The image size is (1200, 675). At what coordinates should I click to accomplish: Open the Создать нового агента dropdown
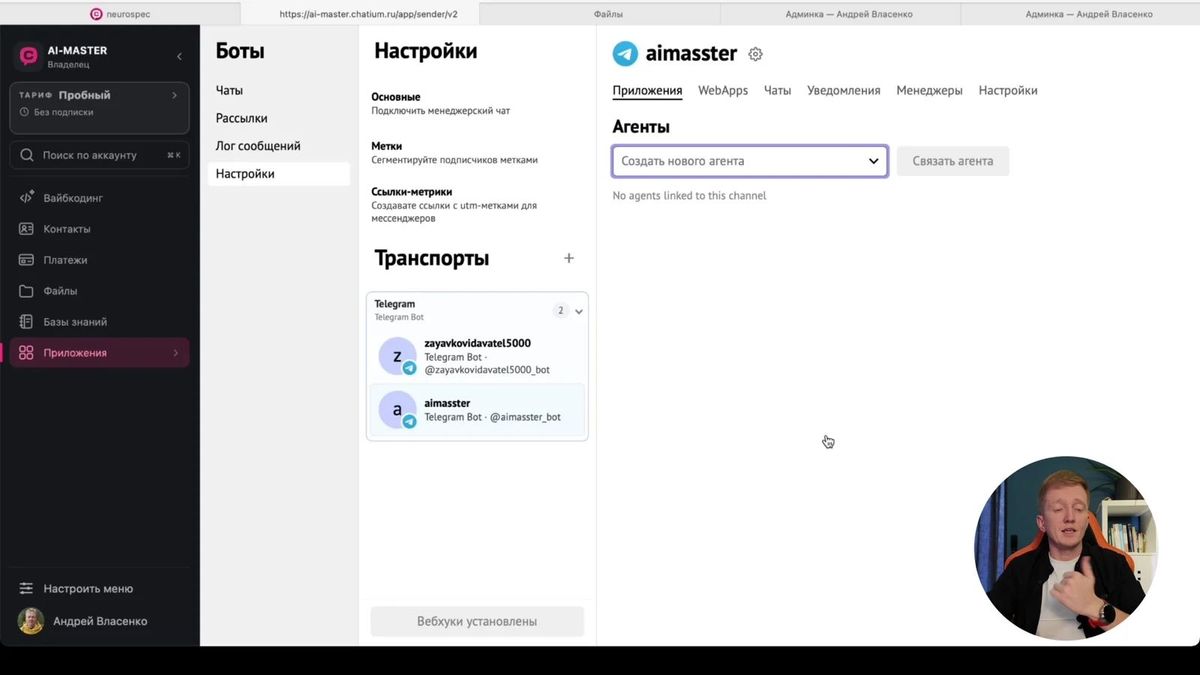click(x=750, y=161)
